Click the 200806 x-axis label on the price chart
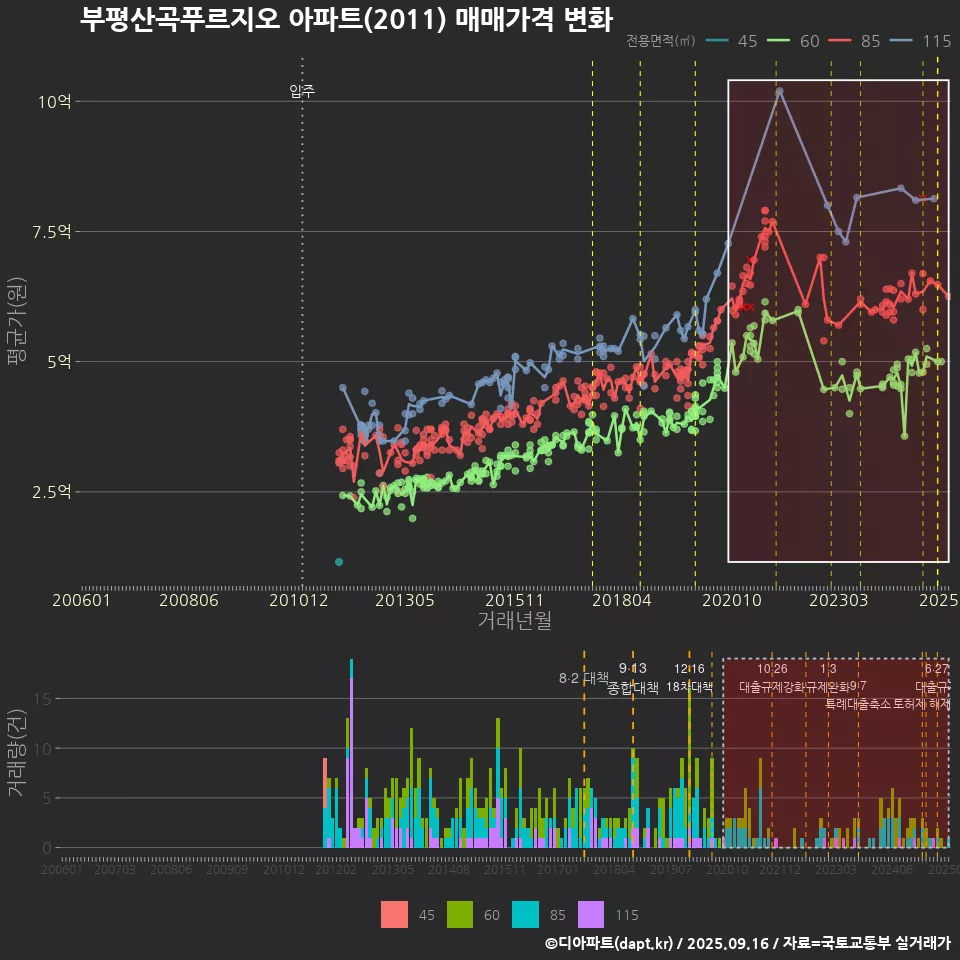 coord(189,600)
